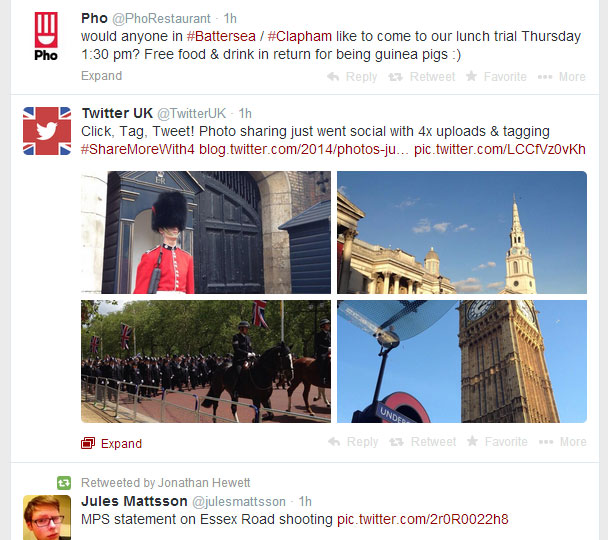
Task: View the Big Ben and Underground photo
Action: tap(462, 361)
